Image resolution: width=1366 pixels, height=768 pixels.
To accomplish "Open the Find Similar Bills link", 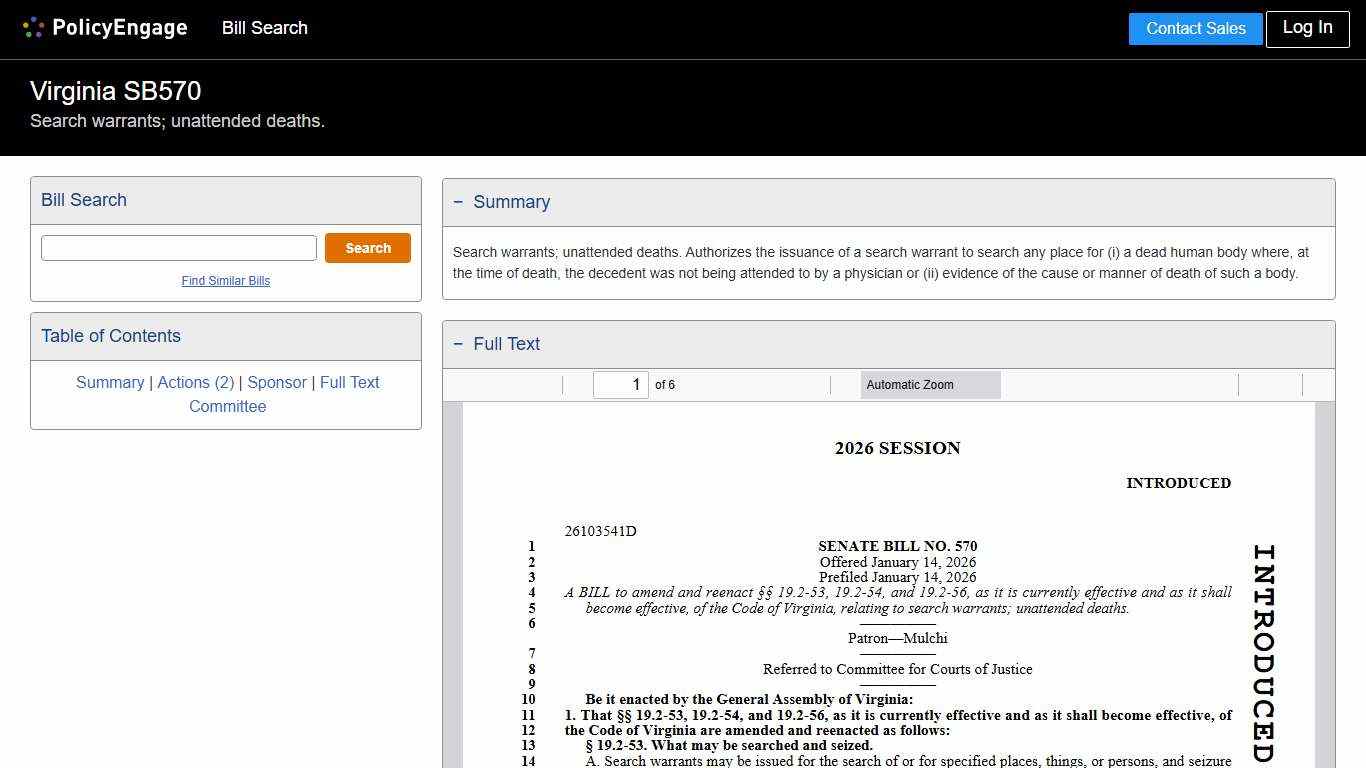I will point(226,281).
